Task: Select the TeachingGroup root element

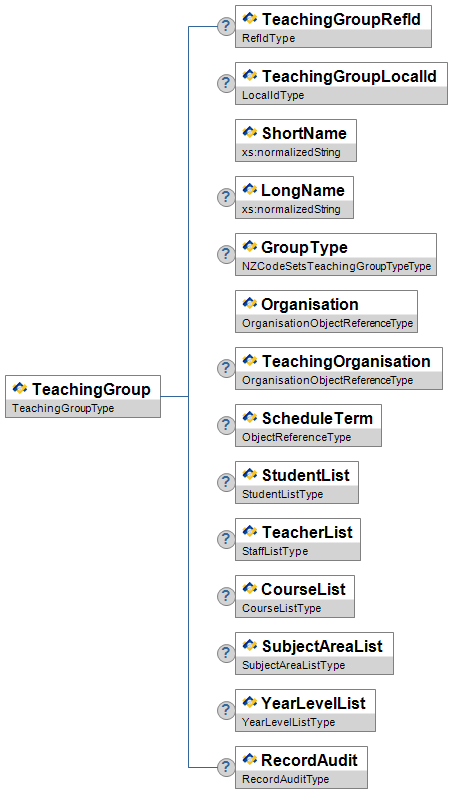Action: pyautogui.click(x=83, y=396)
